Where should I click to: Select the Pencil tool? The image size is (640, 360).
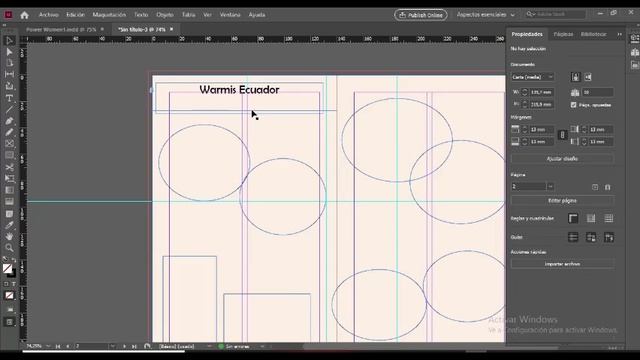tap(9, 132)
